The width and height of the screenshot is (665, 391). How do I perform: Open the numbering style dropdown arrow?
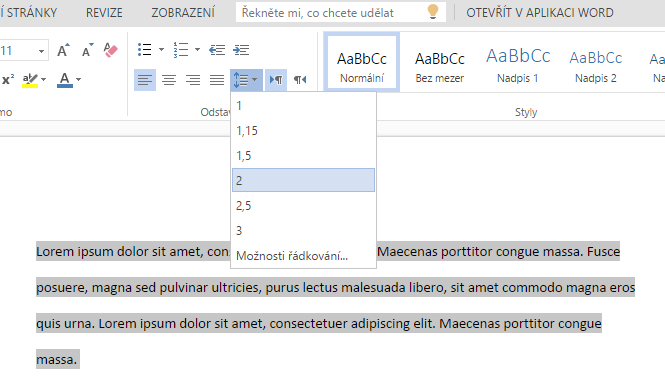tap(197, 50)
